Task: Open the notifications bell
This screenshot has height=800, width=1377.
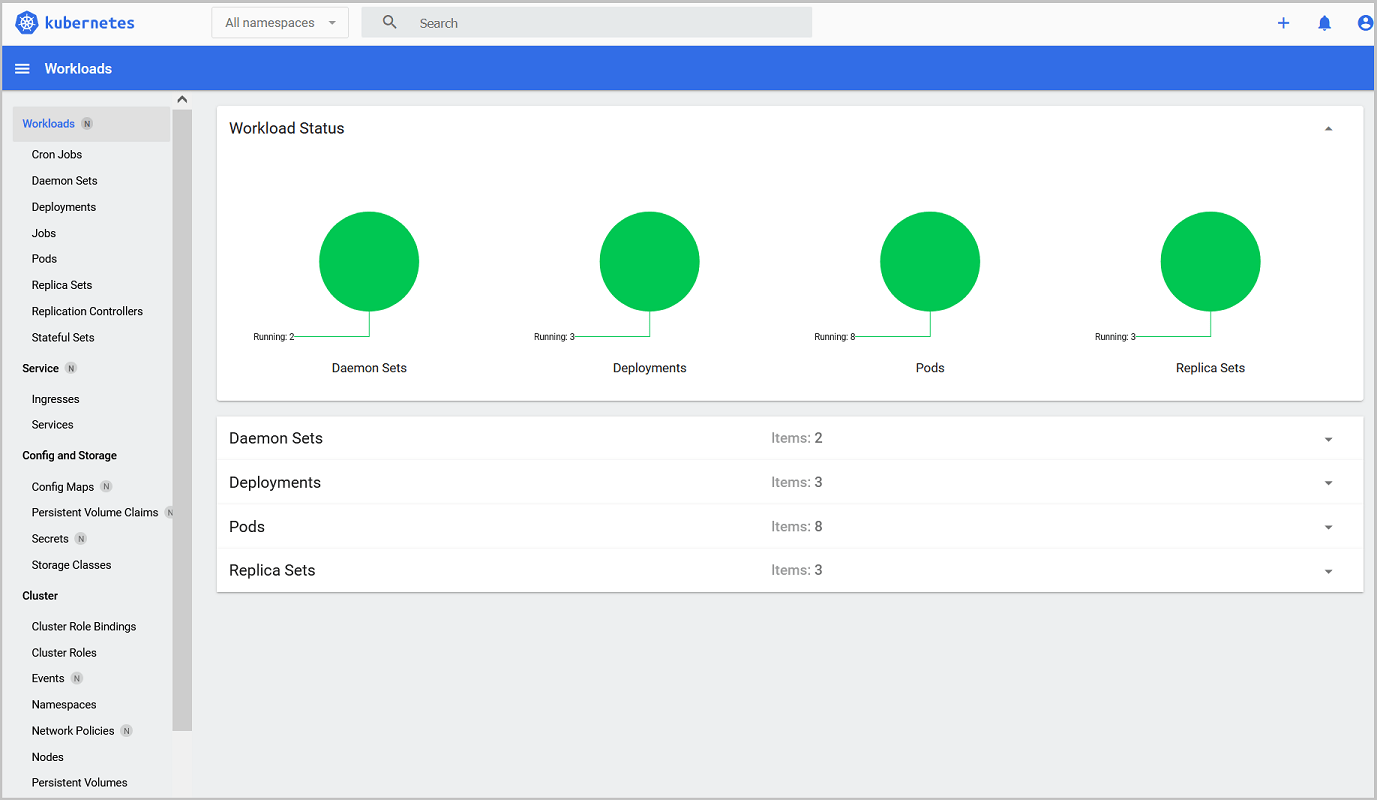Action: 1324,22
